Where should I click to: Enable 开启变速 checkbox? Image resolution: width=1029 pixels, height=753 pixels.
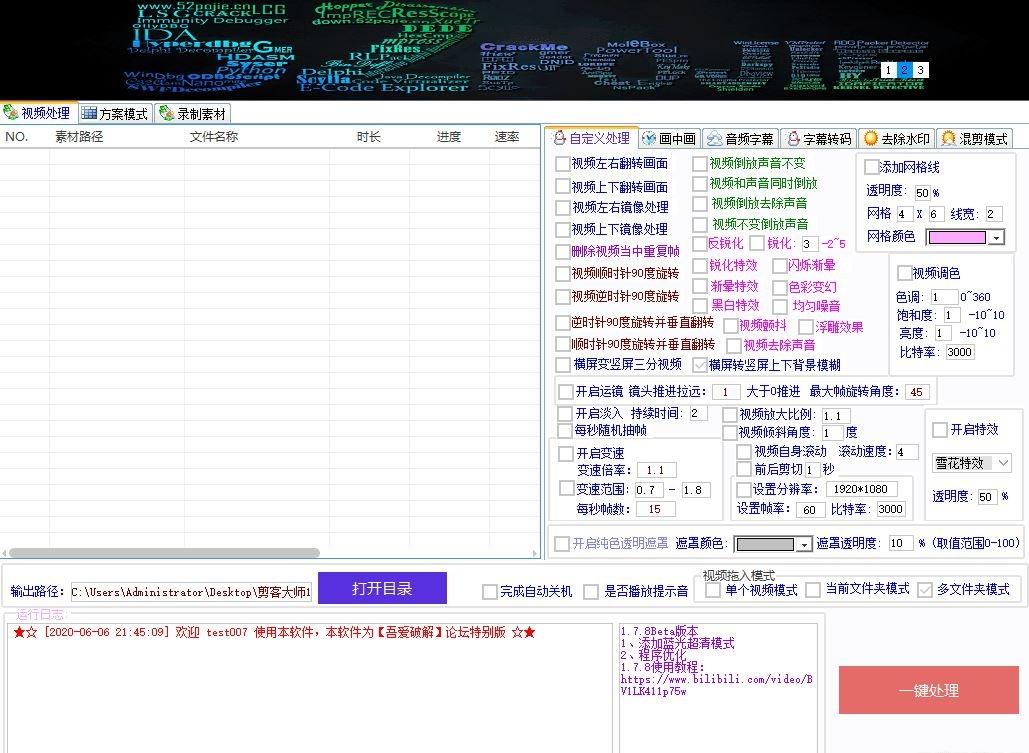point(566,454)
